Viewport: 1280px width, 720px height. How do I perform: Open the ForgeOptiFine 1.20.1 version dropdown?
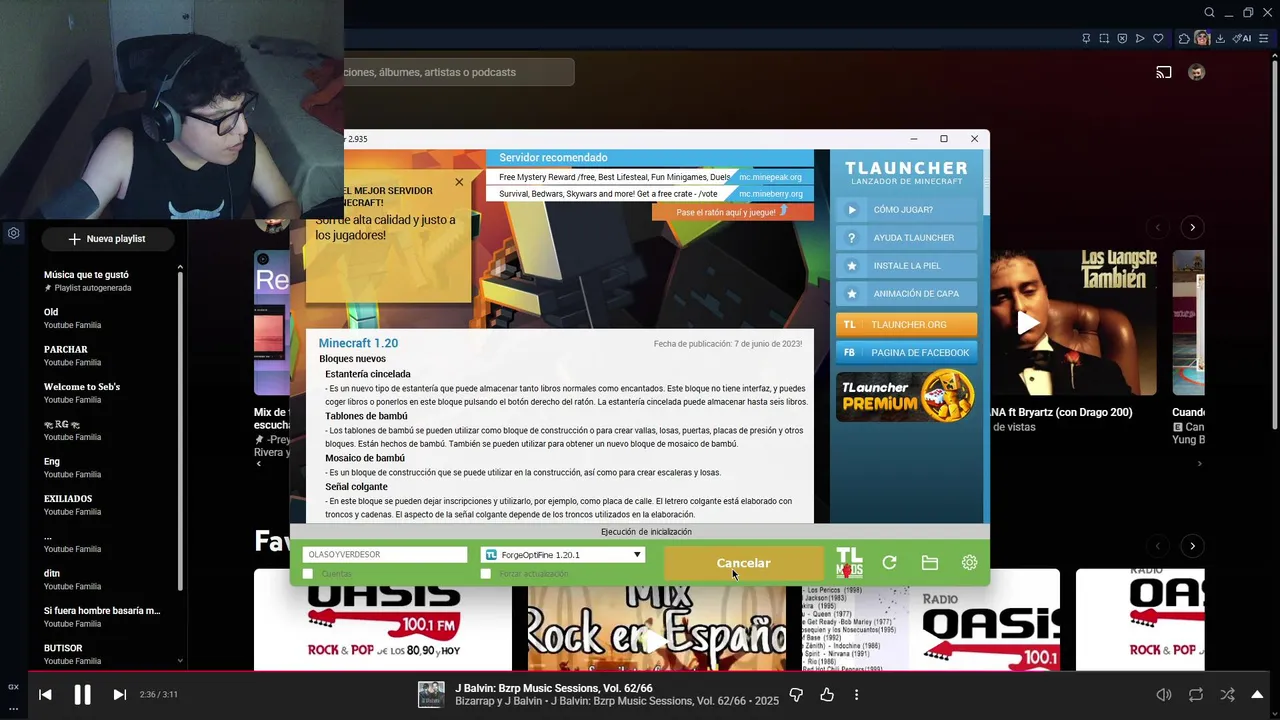point(562,555)
